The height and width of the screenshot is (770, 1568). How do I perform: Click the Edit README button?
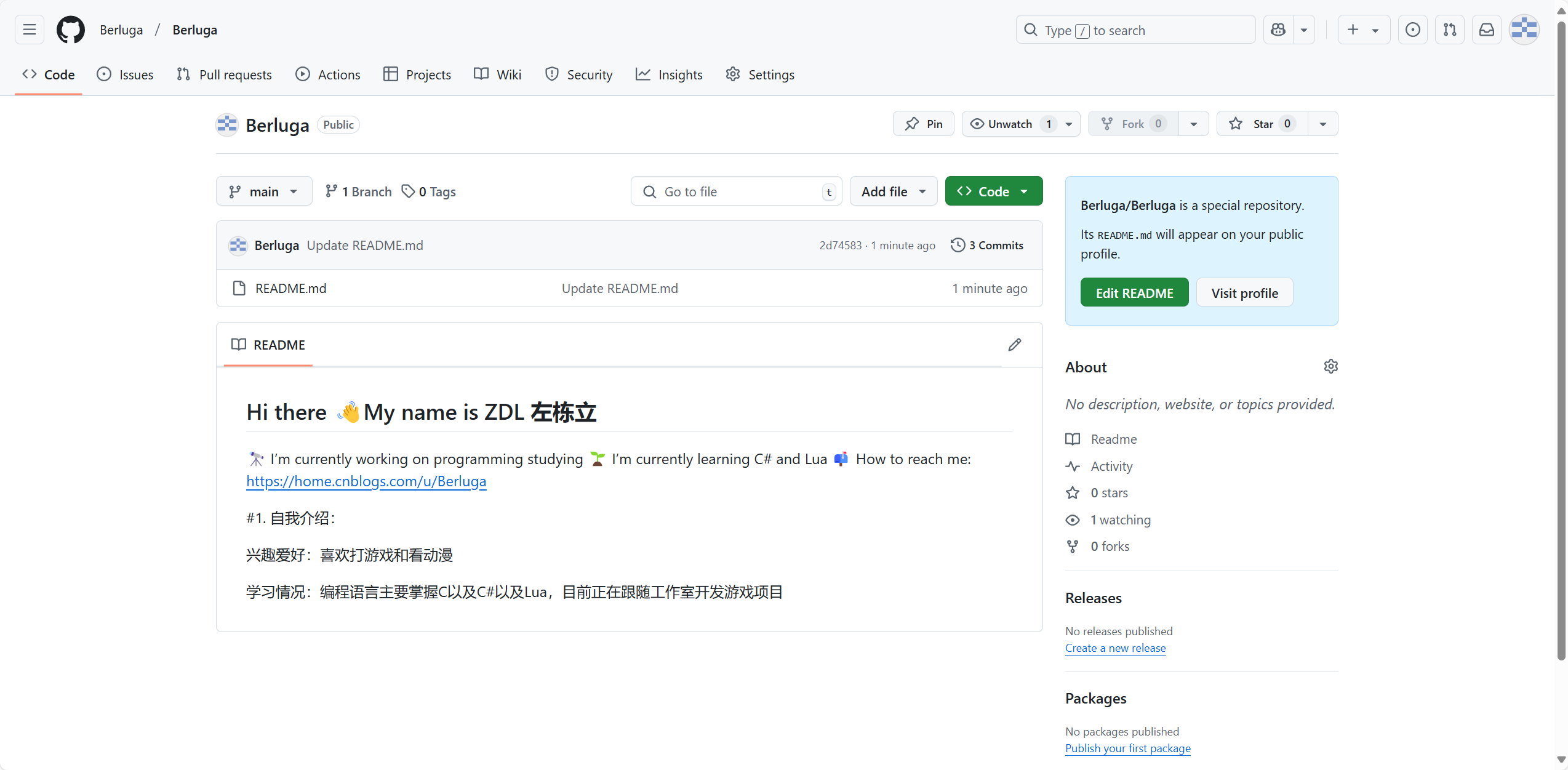coord(1134,293)
